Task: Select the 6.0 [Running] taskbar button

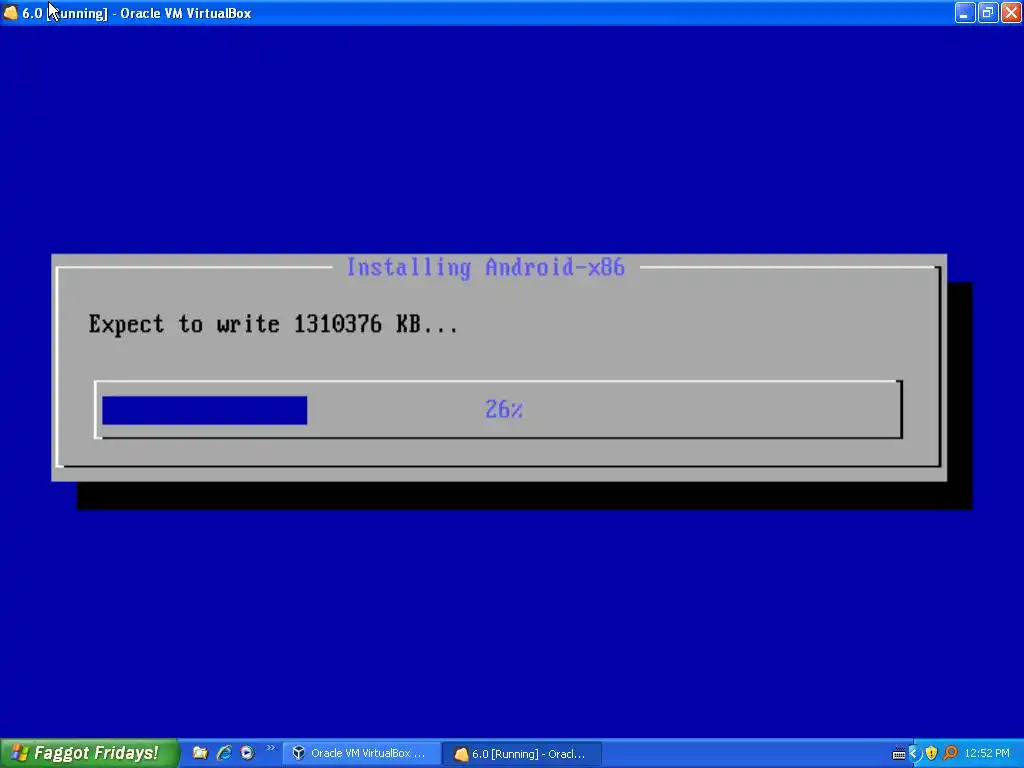Action: tap(522, 754)
